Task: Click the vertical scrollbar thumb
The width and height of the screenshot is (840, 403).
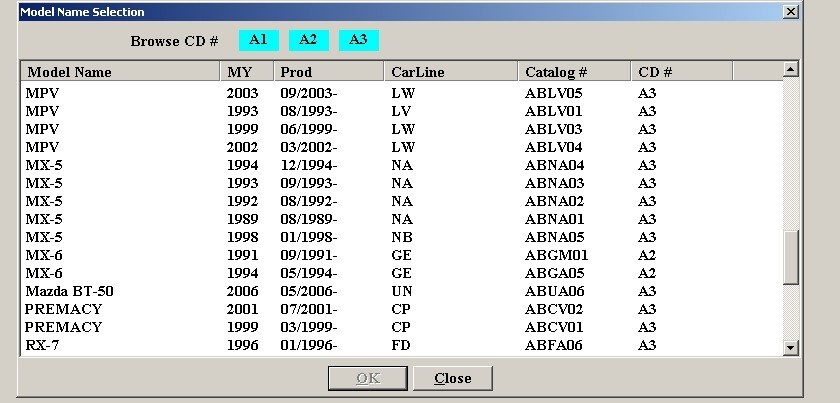Action: (791, 257)
